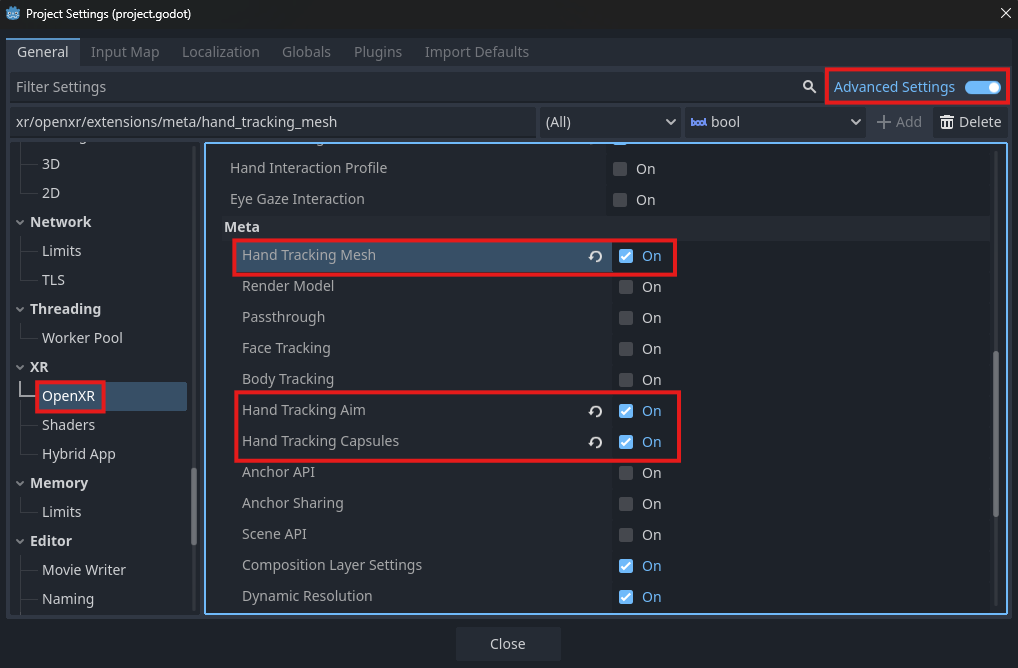Enable Anchor Sharing checkbox
The height and width of the screenshot is (668, 1018).
(x=626, y=504)
